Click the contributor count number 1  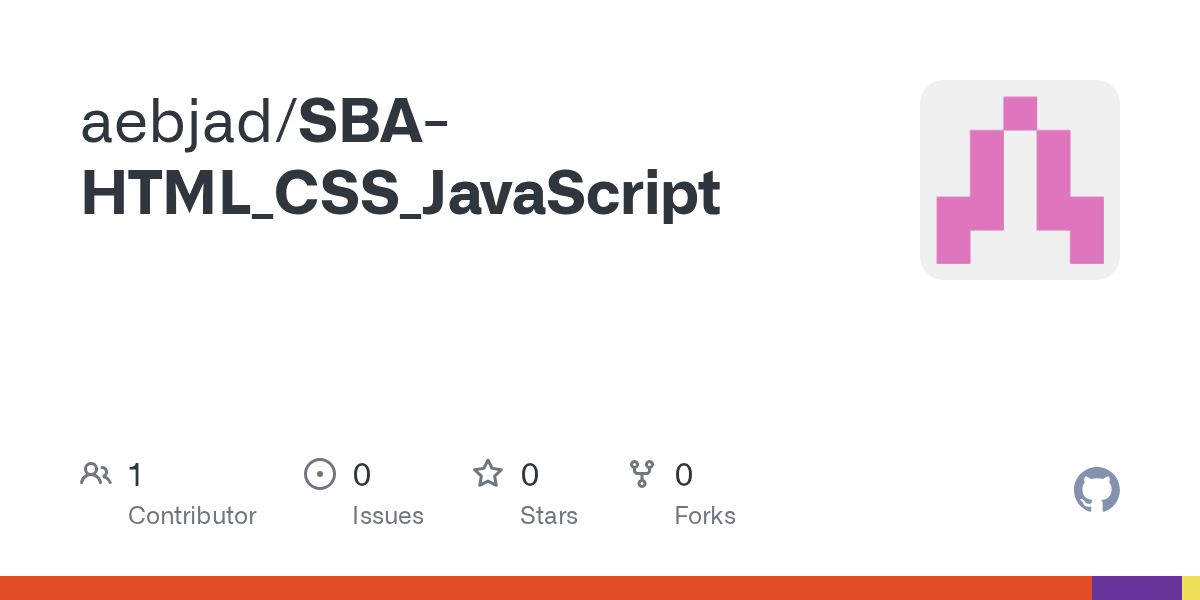135,474
